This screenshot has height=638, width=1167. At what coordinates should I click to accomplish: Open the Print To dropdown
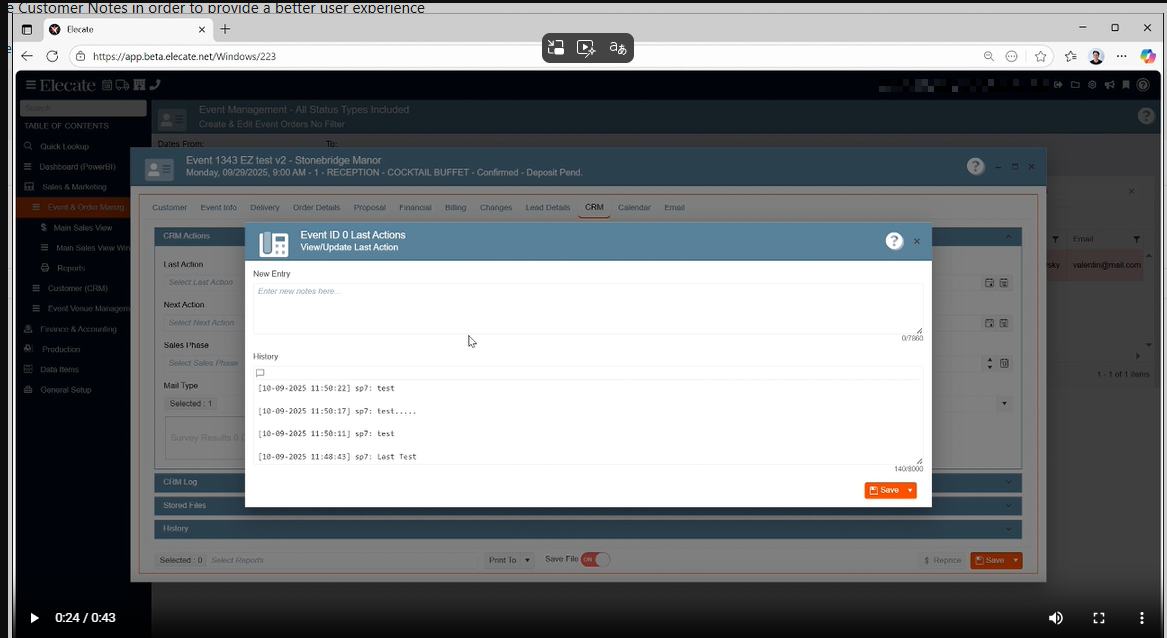point(510,560)
